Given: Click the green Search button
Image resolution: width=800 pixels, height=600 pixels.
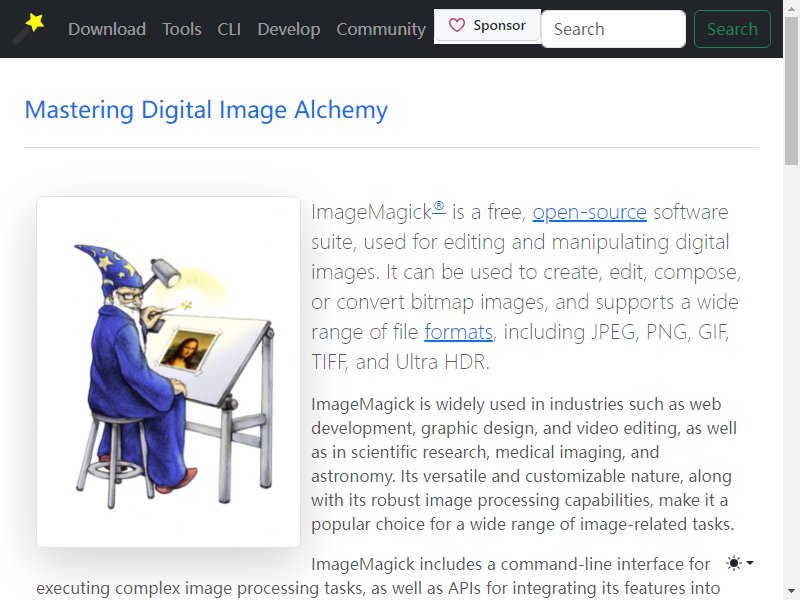Looking at the screenshot, I should pos(732,29).
